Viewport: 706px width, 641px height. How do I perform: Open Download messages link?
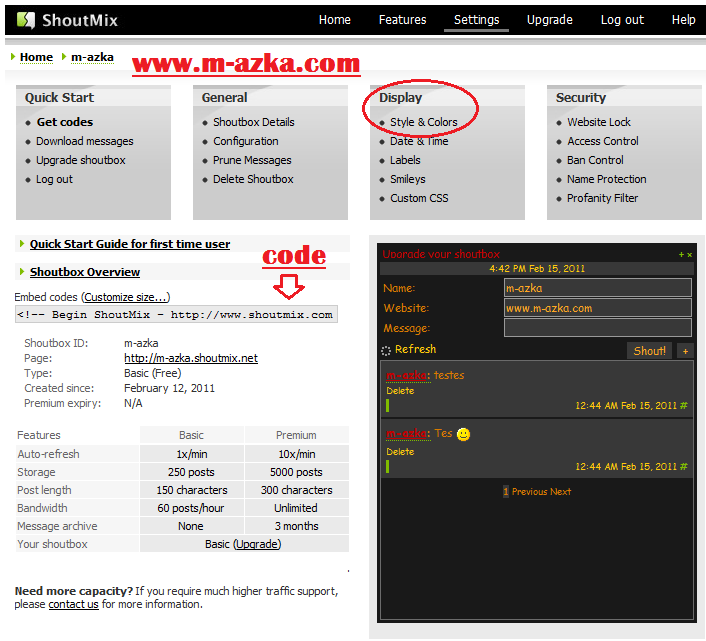pyautogui.click(x=85, y=141)
